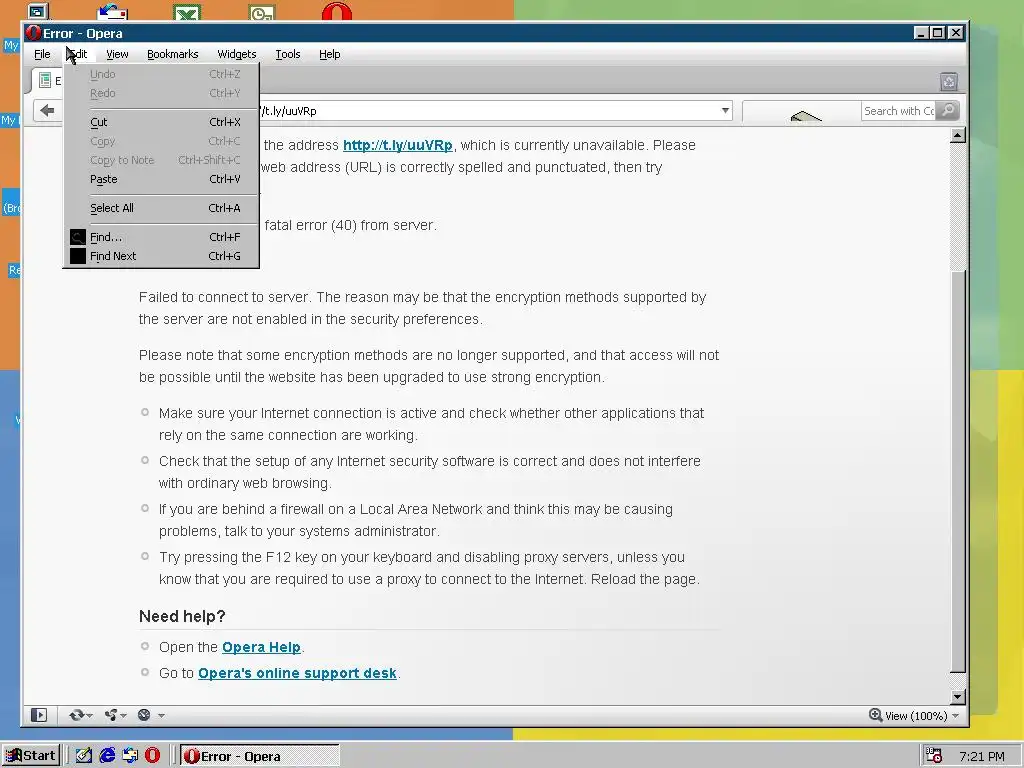This screenshot has width=1024, height=768.
Task: Click the 7:21 PM system clock
Action: point(982,756)
